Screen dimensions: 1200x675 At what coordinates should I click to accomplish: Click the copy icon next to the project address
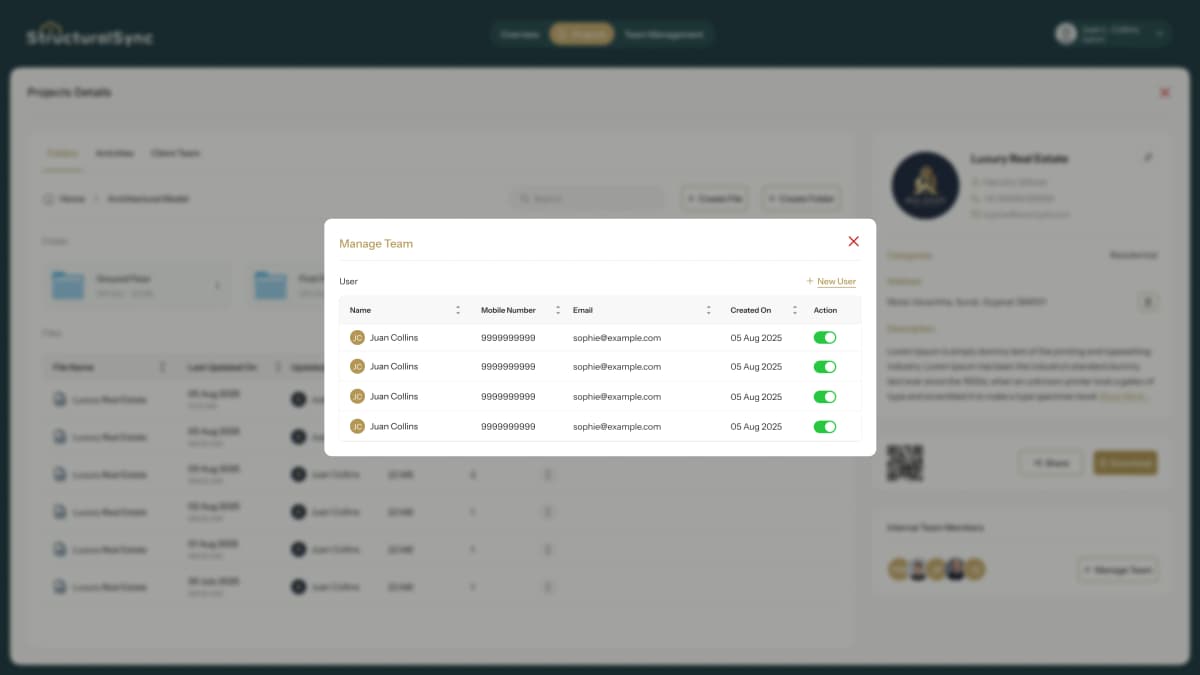(x=1149, y=301)
